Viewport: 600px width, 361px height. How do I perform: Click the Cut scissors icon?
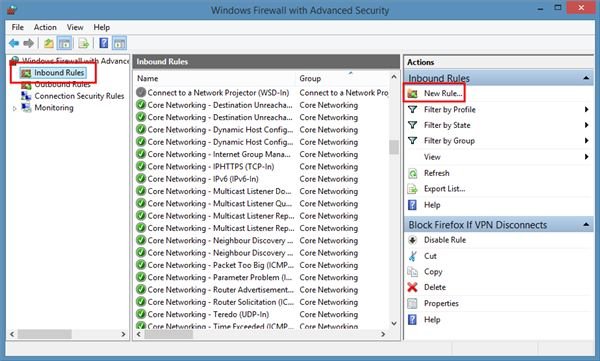(x=412, y=256)
